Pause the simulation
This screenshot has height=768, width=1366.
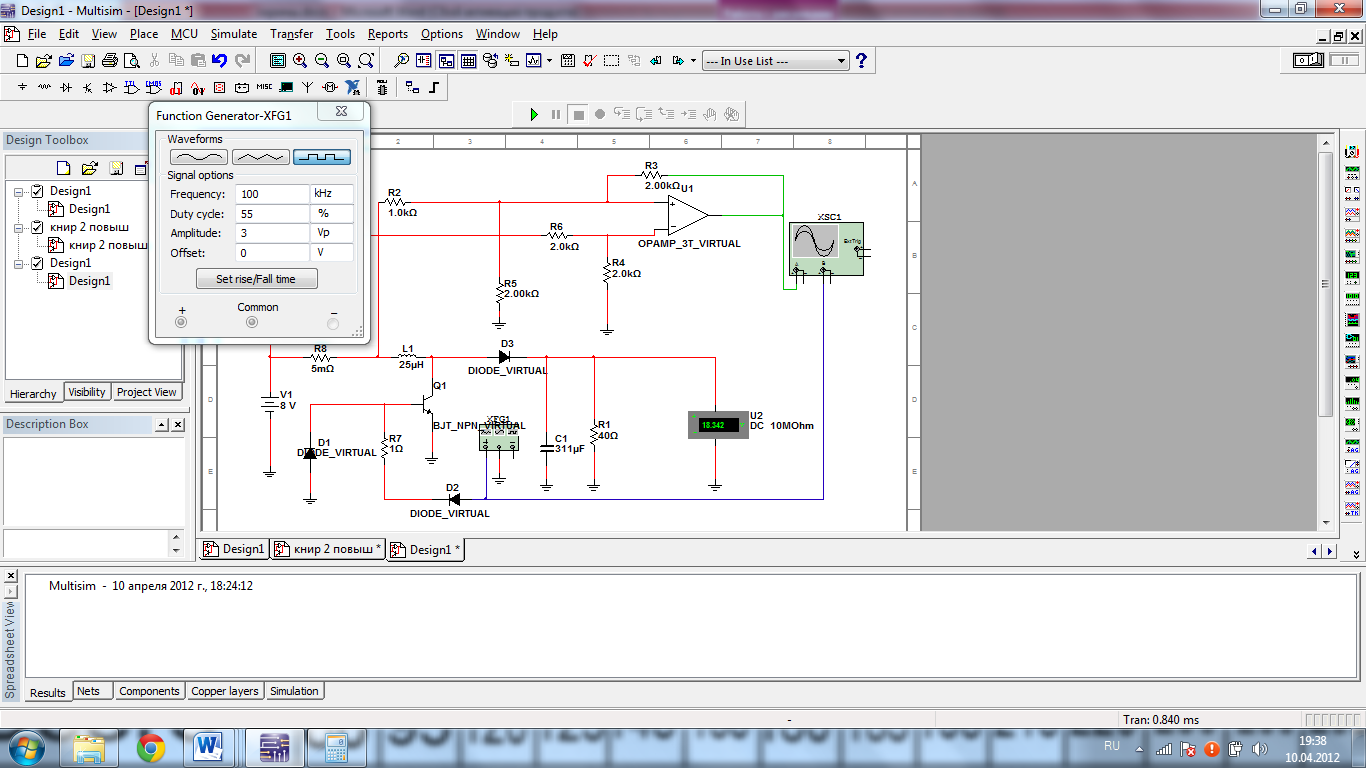tap(556, 114)
